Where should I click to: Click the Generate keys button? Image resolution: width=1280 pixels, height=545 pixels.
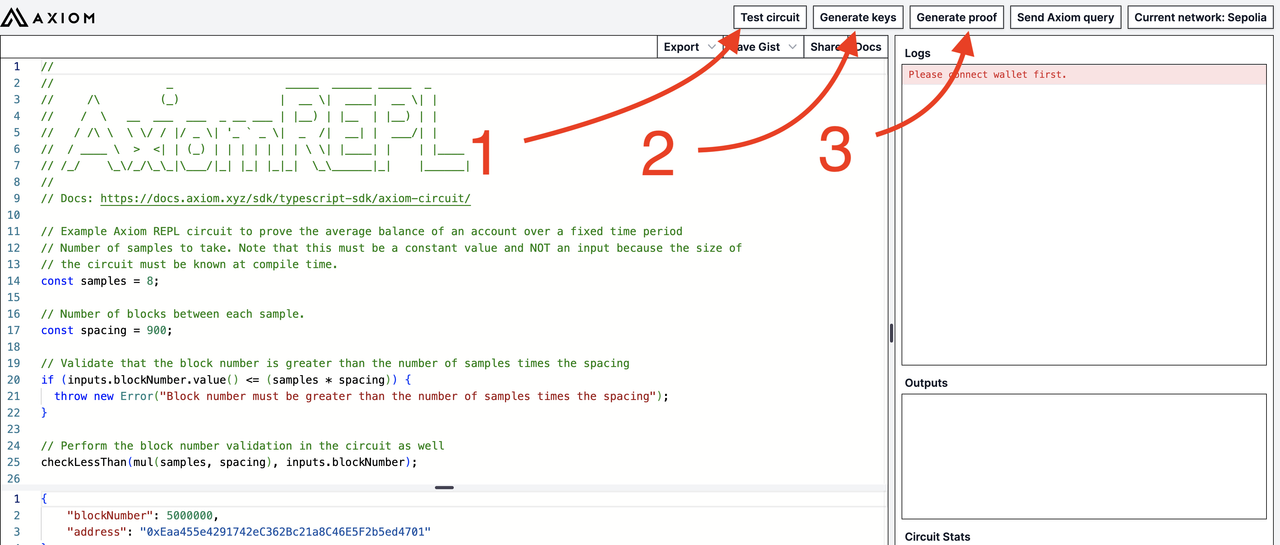point(858,17)
